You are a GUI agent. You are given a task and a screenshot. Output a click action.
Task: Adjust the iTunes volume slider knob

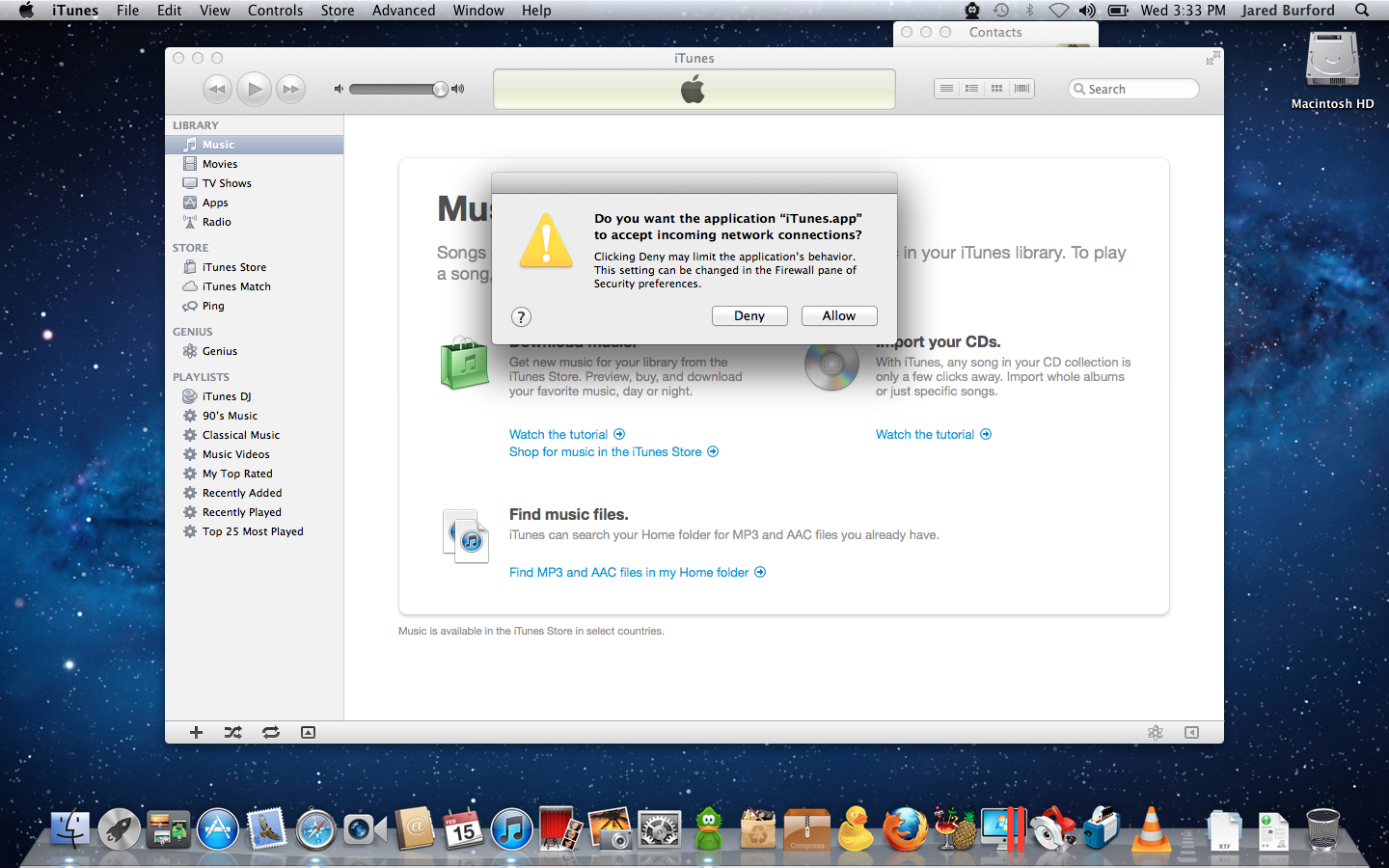[440, 89]
